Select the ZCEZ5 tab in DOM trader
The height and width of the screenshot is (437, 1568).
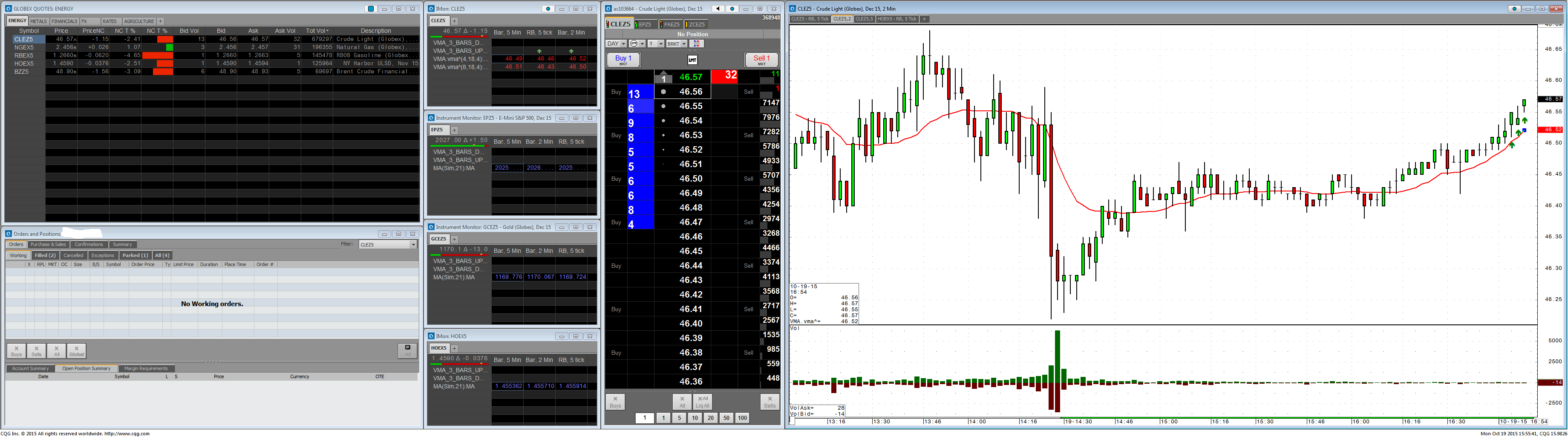(x=696, y=24)
